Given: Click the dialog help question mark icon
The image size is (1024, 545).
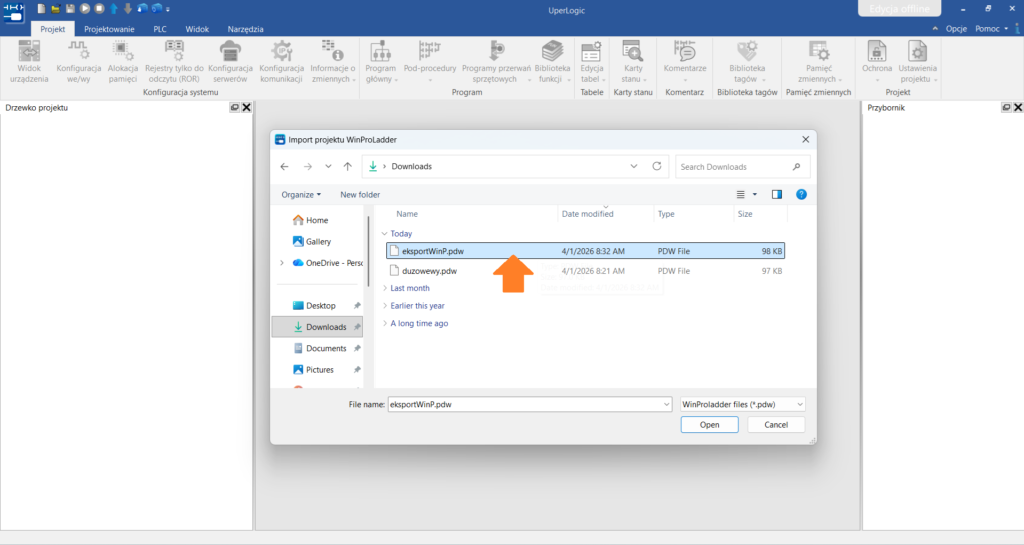Looking at the screenshot, I should point(801,195).
